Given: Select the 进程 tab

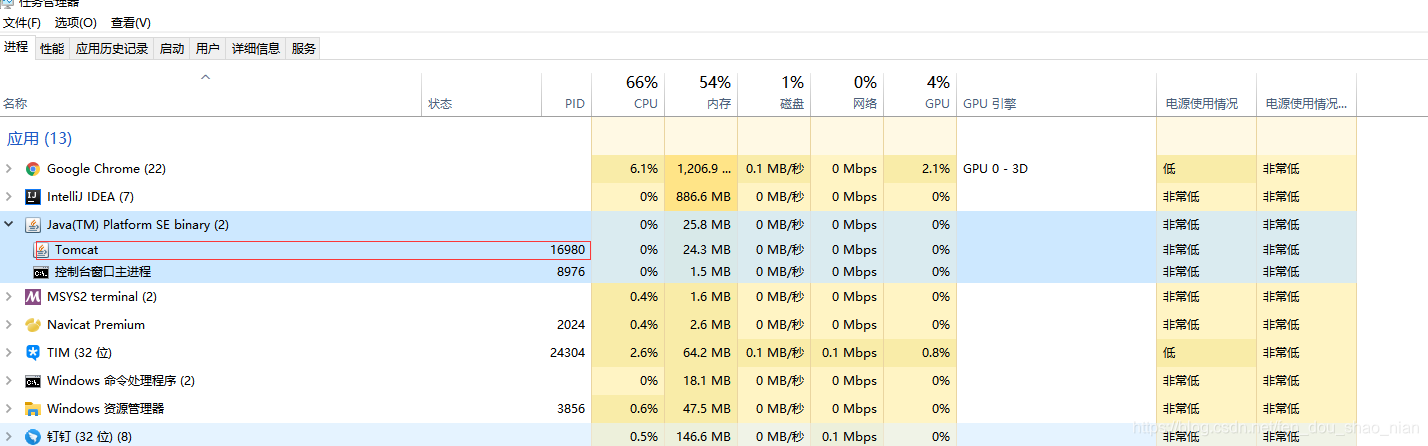Looking at the screenshot, I should 16,47.
